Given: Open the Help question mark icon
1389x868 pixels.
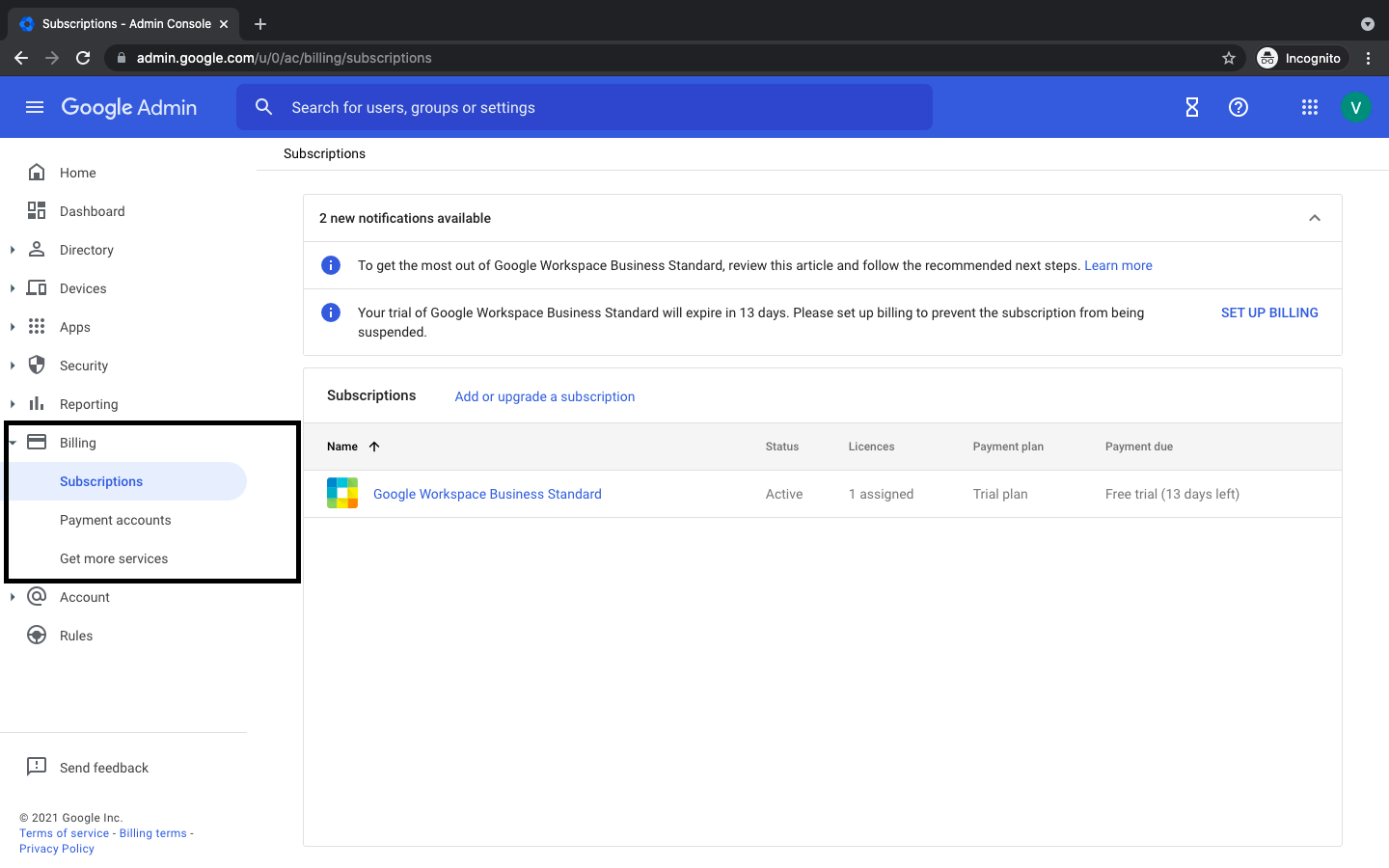Looking at the screenshot, I should pos(1239,107).
